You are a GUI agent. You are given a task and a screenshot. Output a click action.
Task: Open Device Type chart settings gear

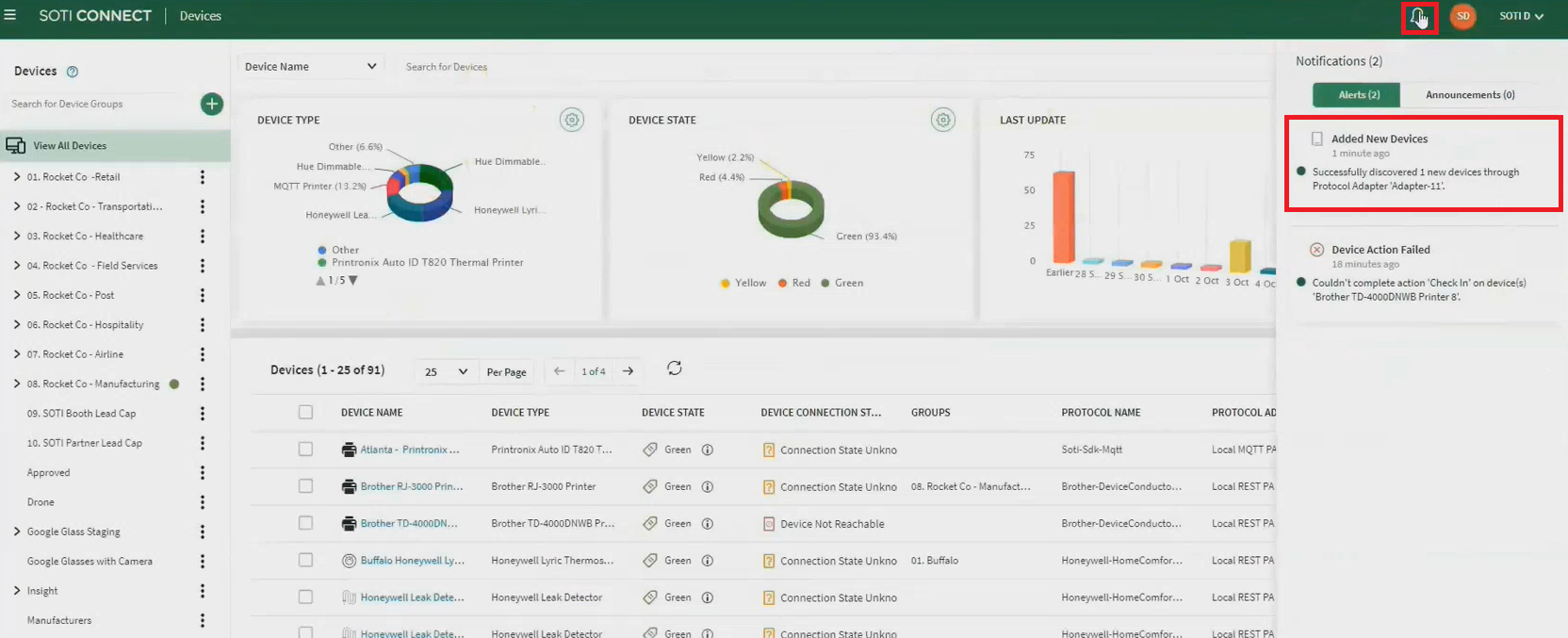[572, 120]
